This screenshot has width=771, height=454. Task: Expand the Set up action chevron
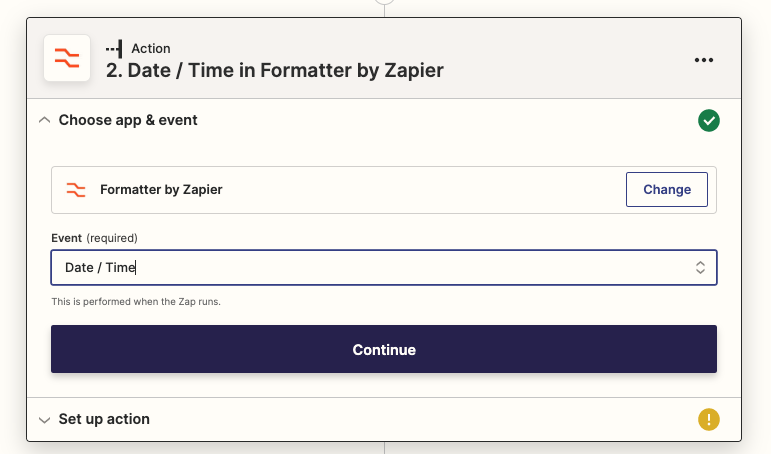(x=44, y=420)
